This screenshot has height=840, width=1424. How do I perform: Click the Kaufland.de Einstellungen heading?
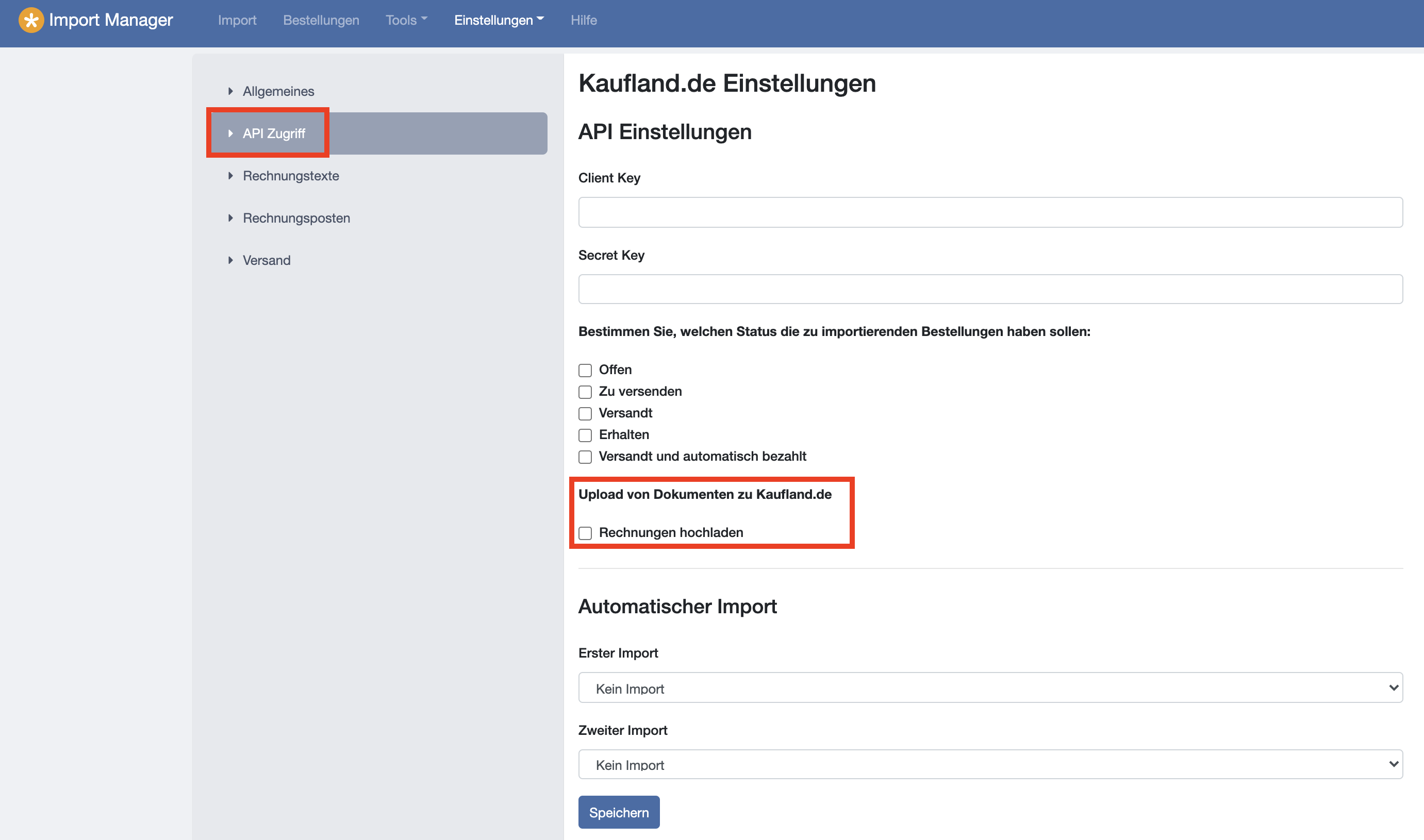727,83
